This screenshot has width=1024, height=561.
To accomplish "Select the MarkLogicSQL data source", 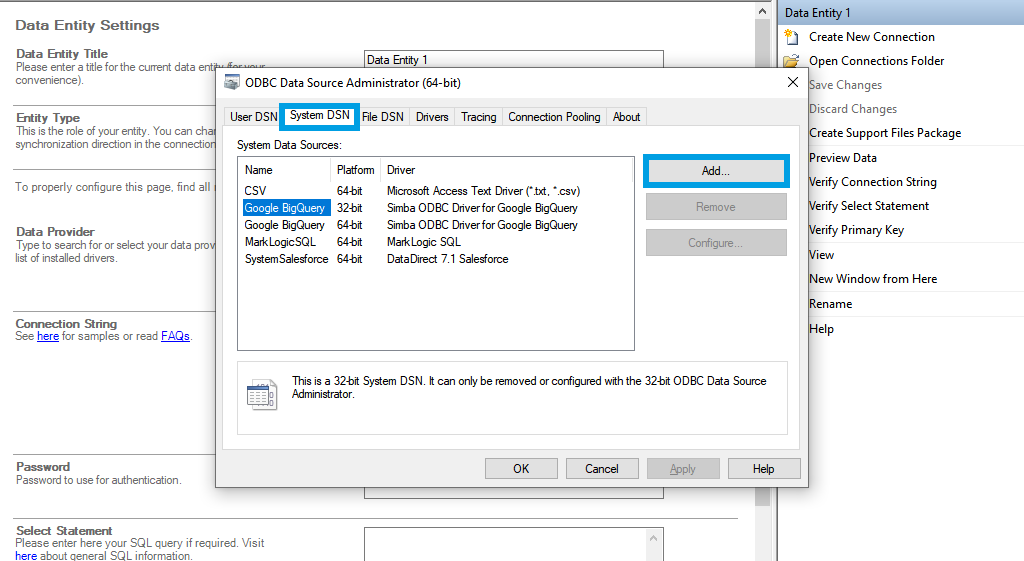I will (x=280, y=242).
